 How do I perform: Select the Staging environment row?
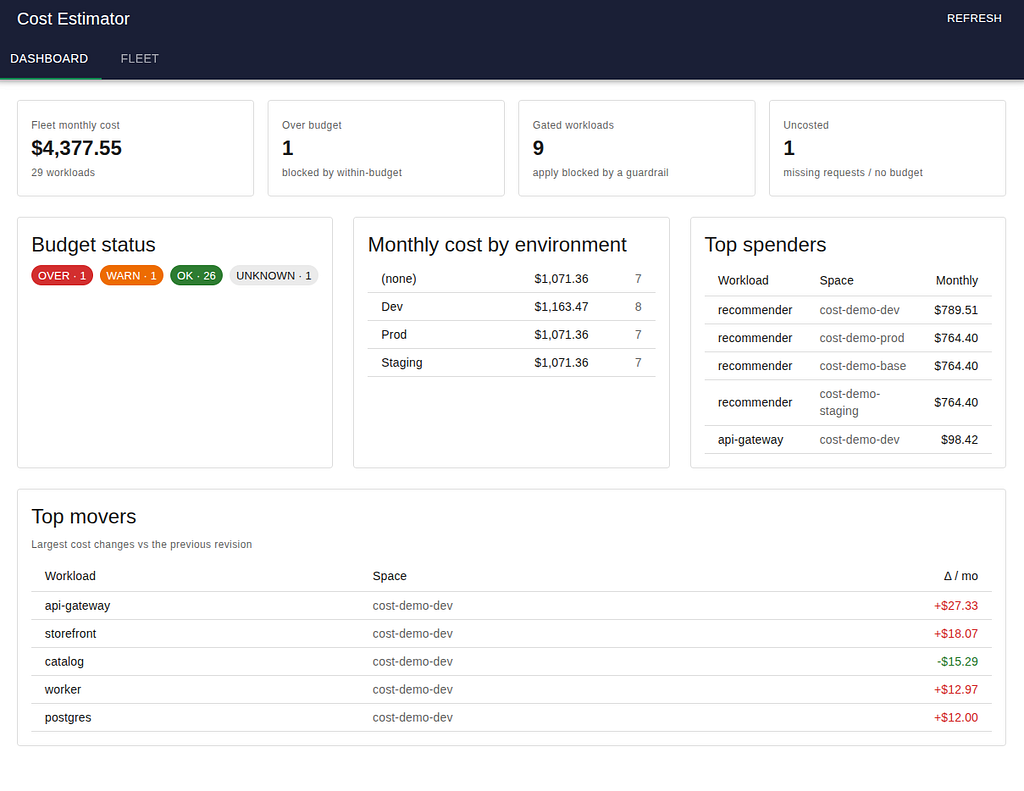pos(511,363)
